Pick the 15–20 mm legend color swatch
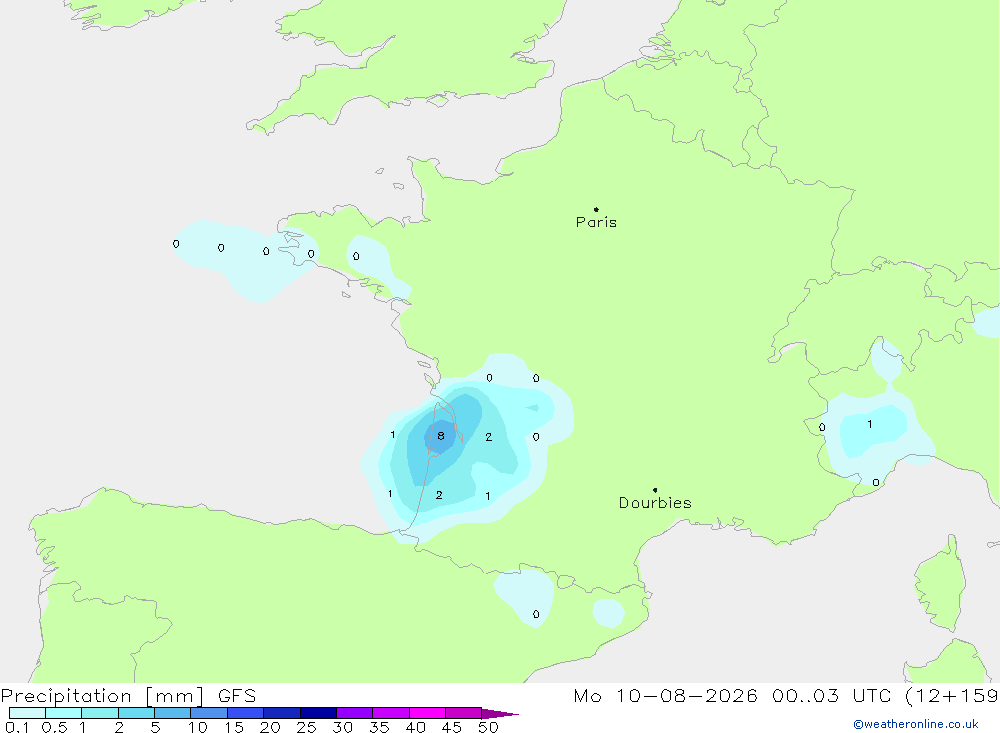This screenshot has height=733, width=1000. (246, 713)
